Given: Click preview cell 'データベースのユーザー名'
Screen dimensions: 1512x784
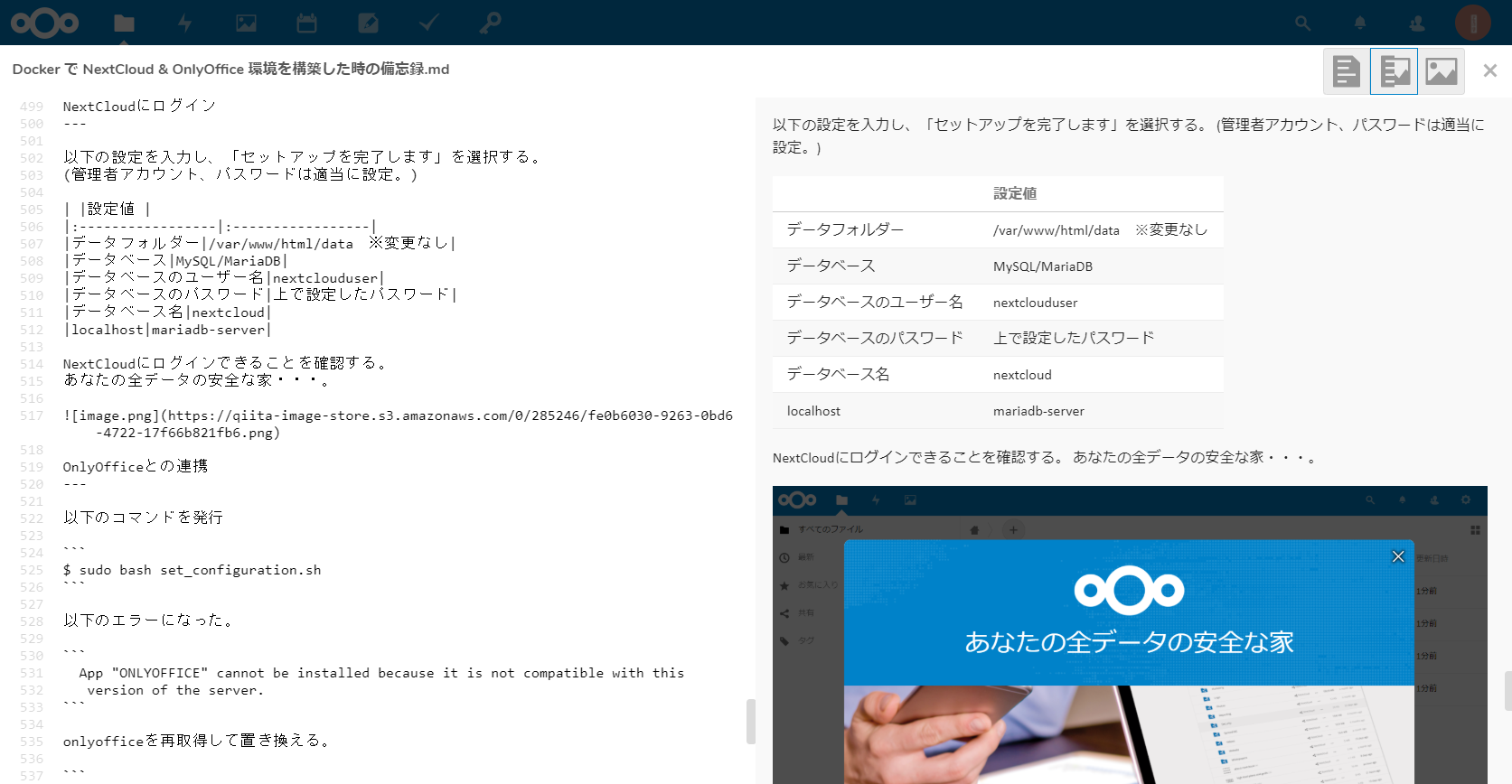Looking at the screenshot, I should pyautogui.click(x=875, y=302).
